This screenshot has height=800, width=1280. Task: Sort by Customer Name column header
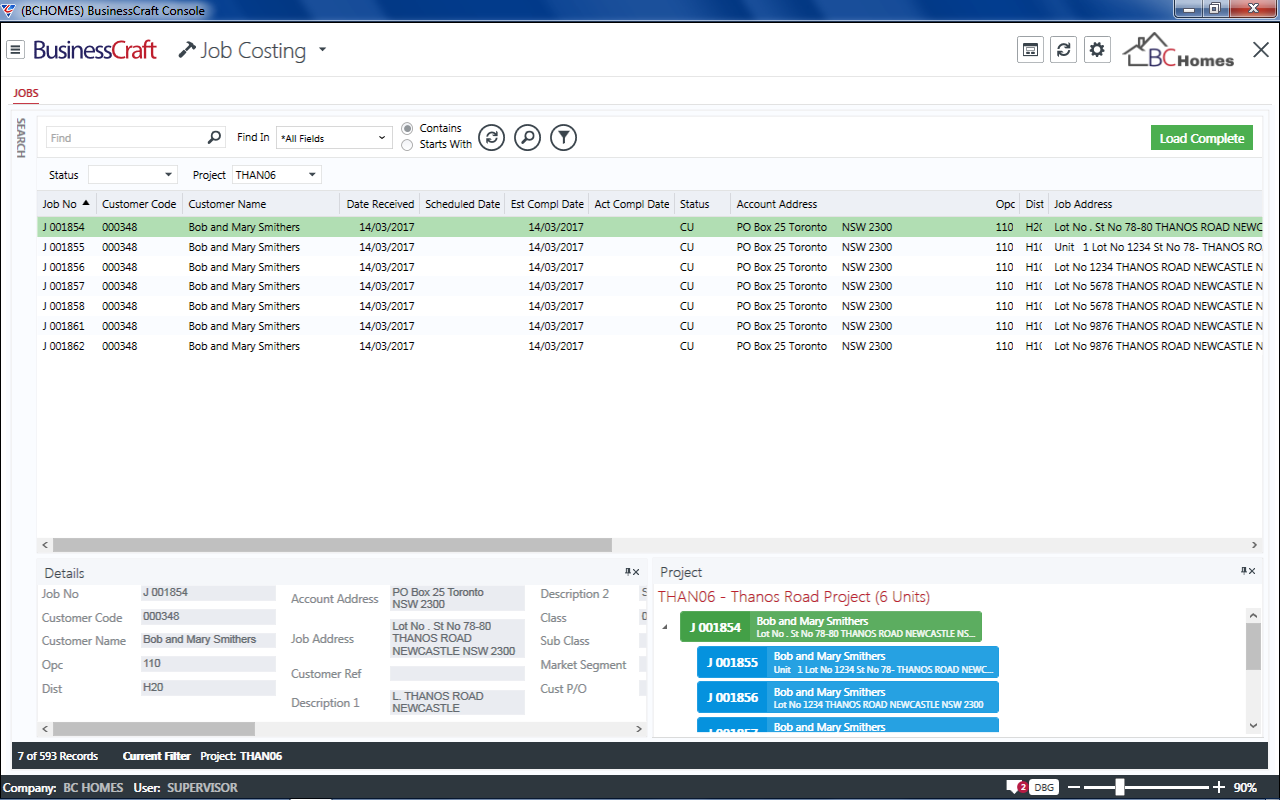click(261, 204)
